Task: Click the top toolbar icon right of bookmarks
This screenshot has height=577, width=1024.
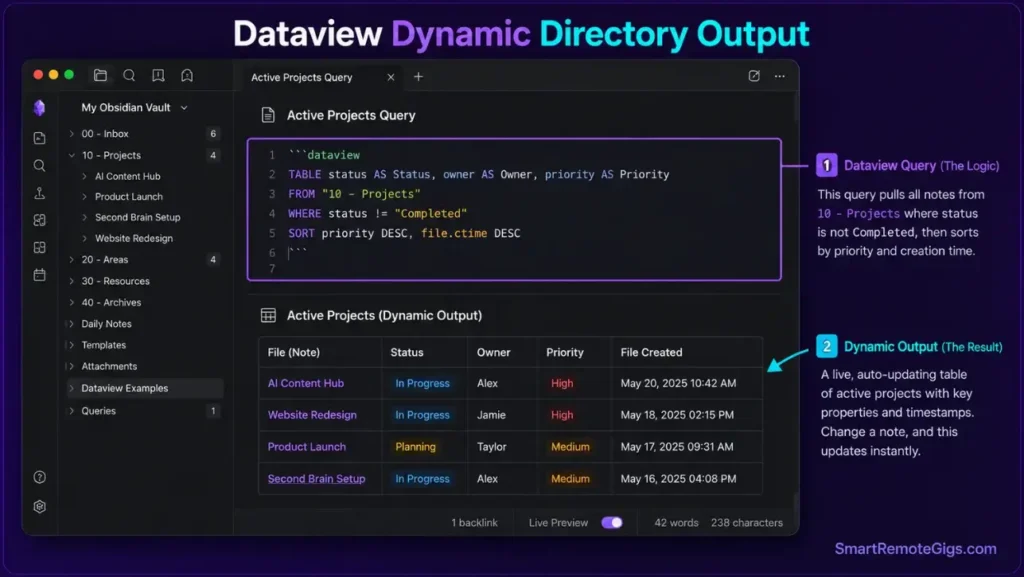Action: coord(187,76)
